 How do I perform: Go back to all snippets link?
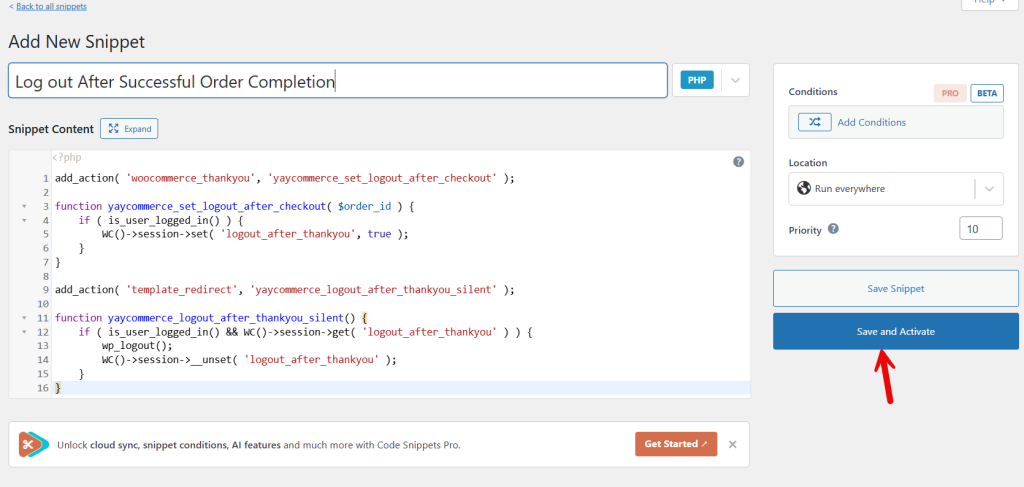point(48,7)
